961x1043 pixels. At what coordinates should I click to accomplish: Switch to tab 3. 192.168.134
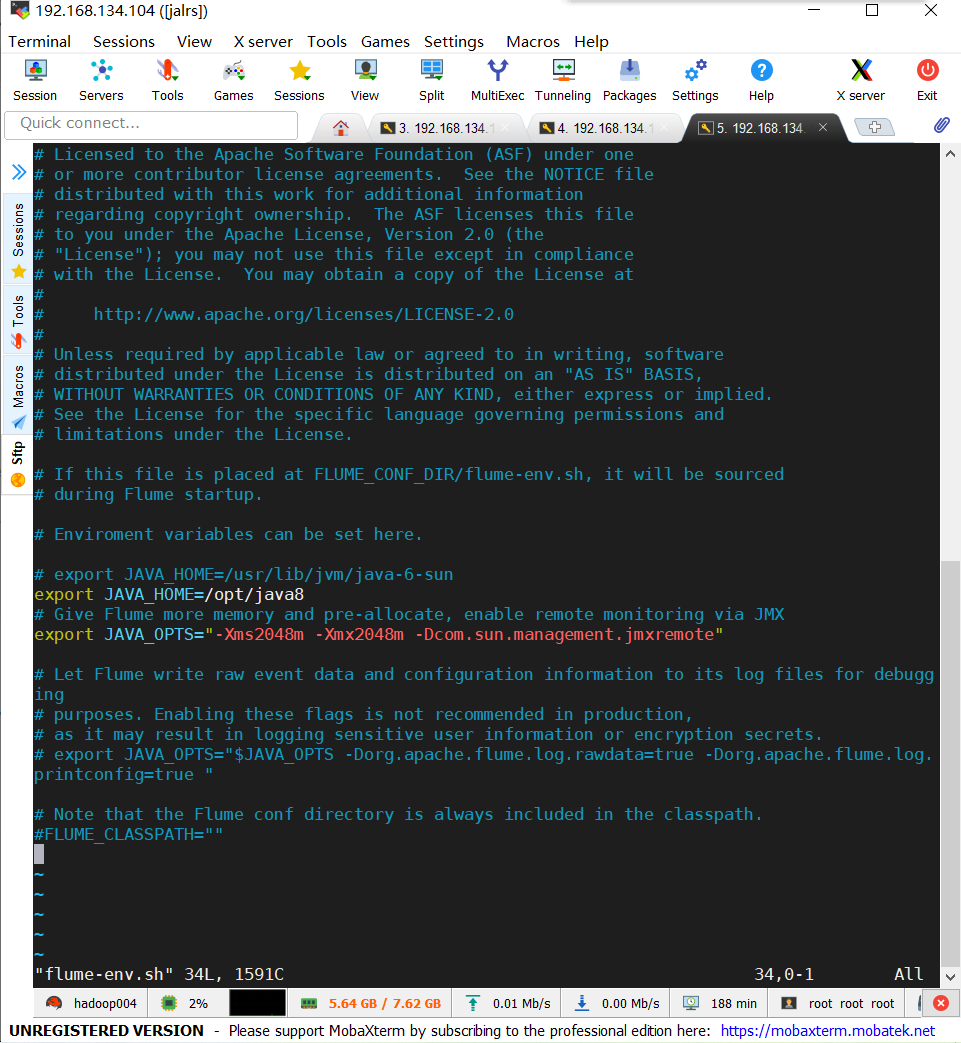pyautogui.click(x=444, y=128)
